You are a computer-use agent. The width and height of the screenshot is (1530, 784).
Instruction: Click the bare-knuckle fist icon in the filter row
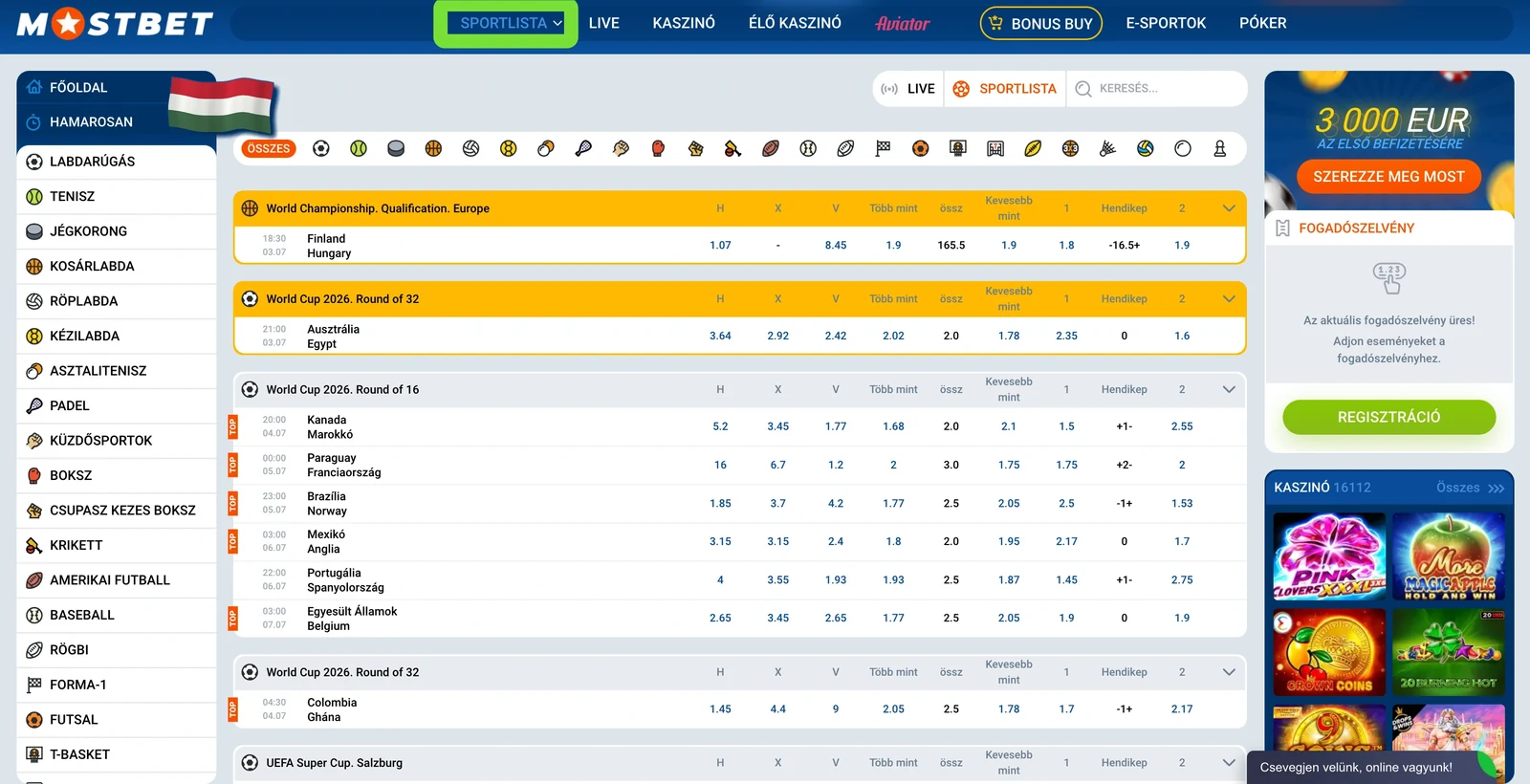pos(696,148)
